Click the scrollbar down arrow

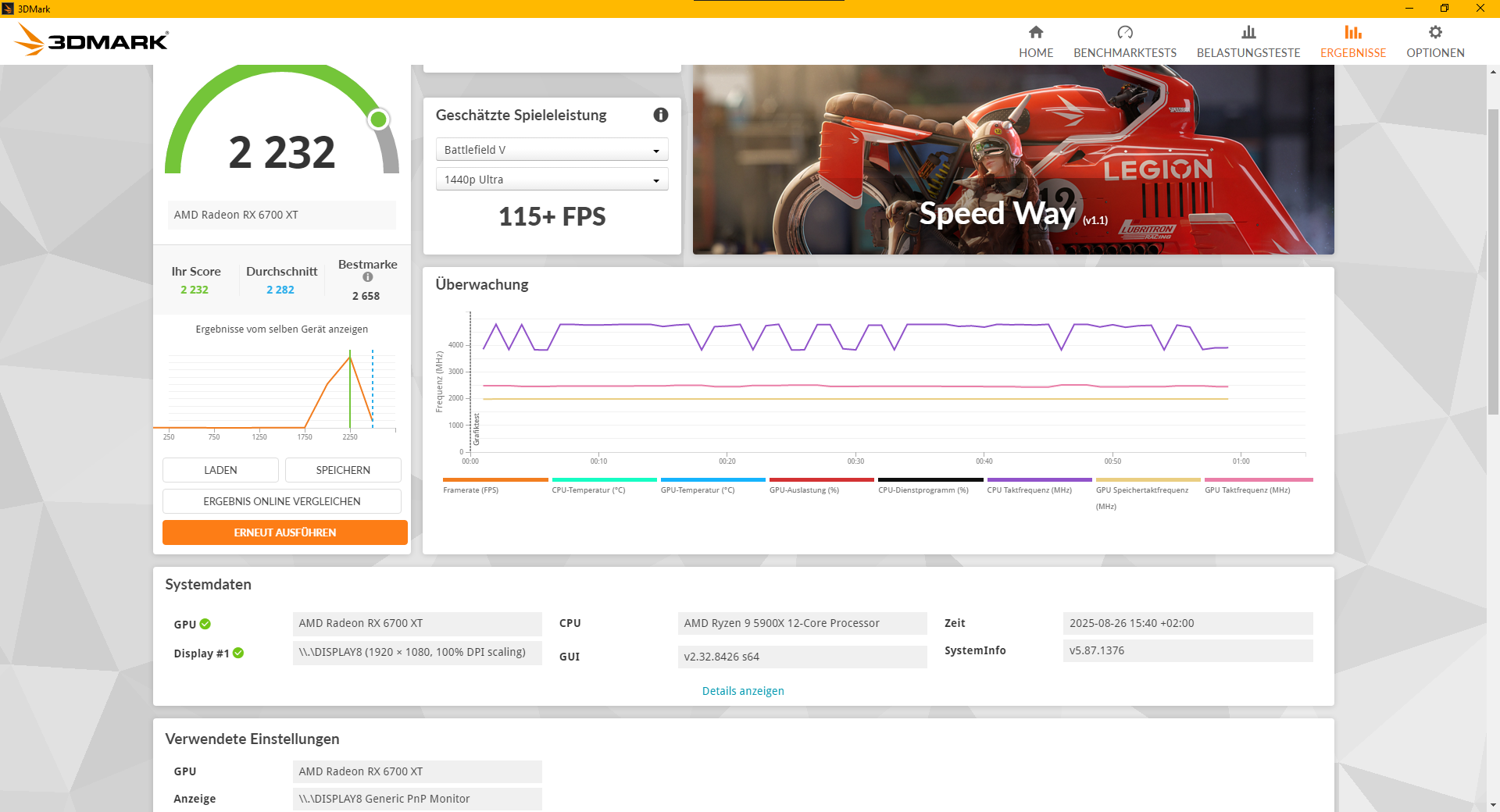click(x=1493, y=804)
